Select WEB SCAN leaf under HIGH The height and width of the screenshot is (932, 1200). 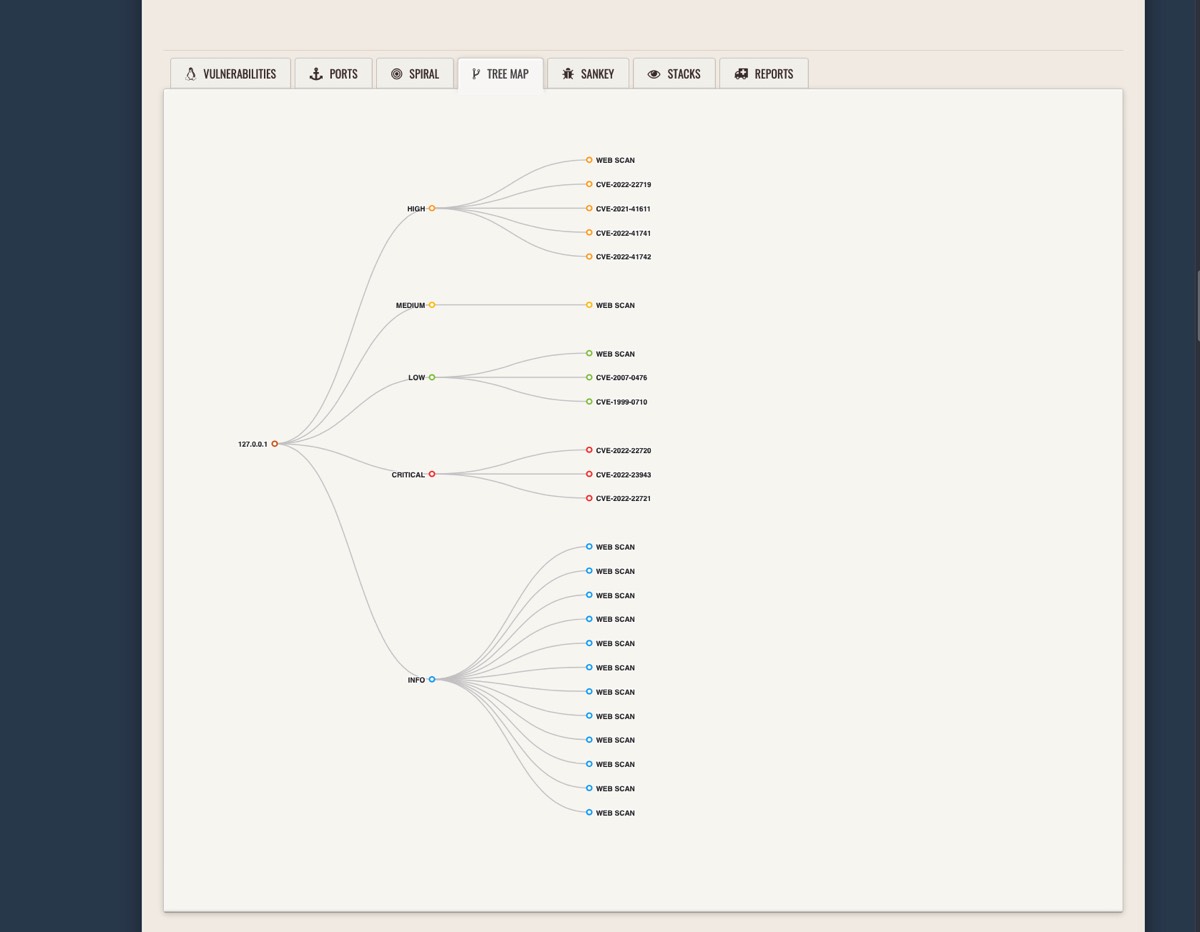point(610,160)
